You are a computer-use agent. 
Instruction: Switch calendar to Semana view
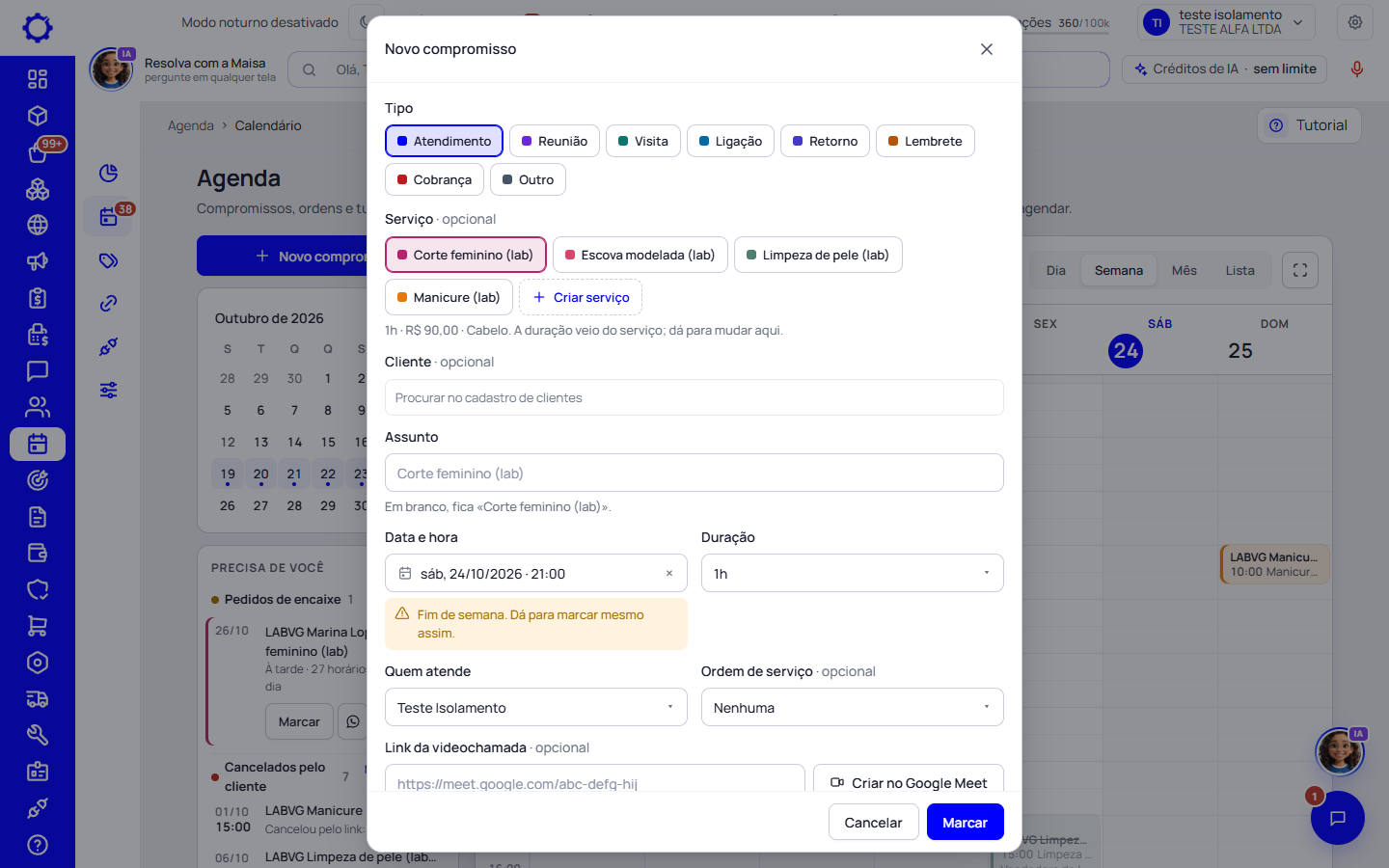tap(1119, 270)
